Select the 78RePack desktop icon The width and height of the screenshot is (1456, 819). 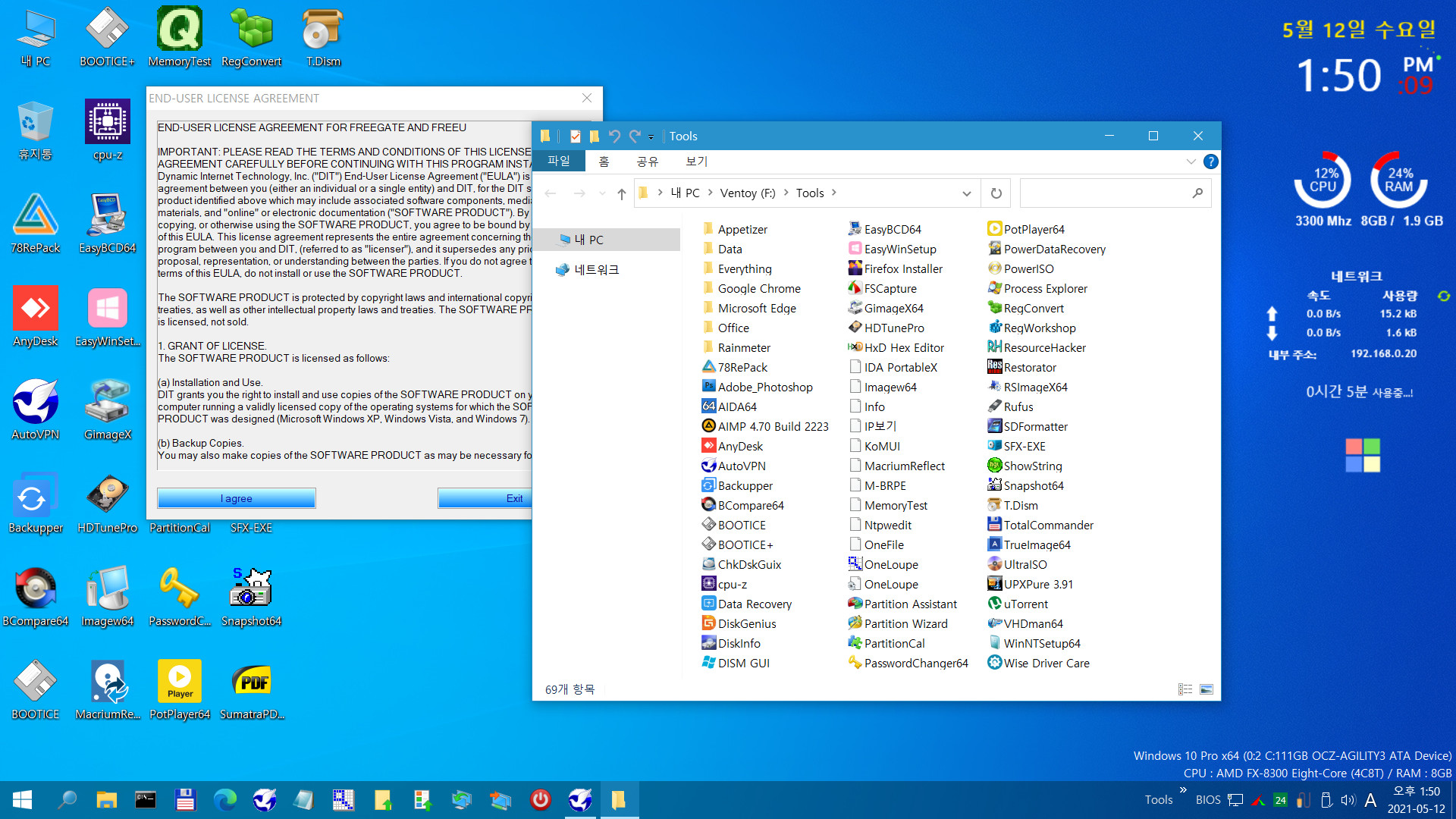[x=35, y=223]
